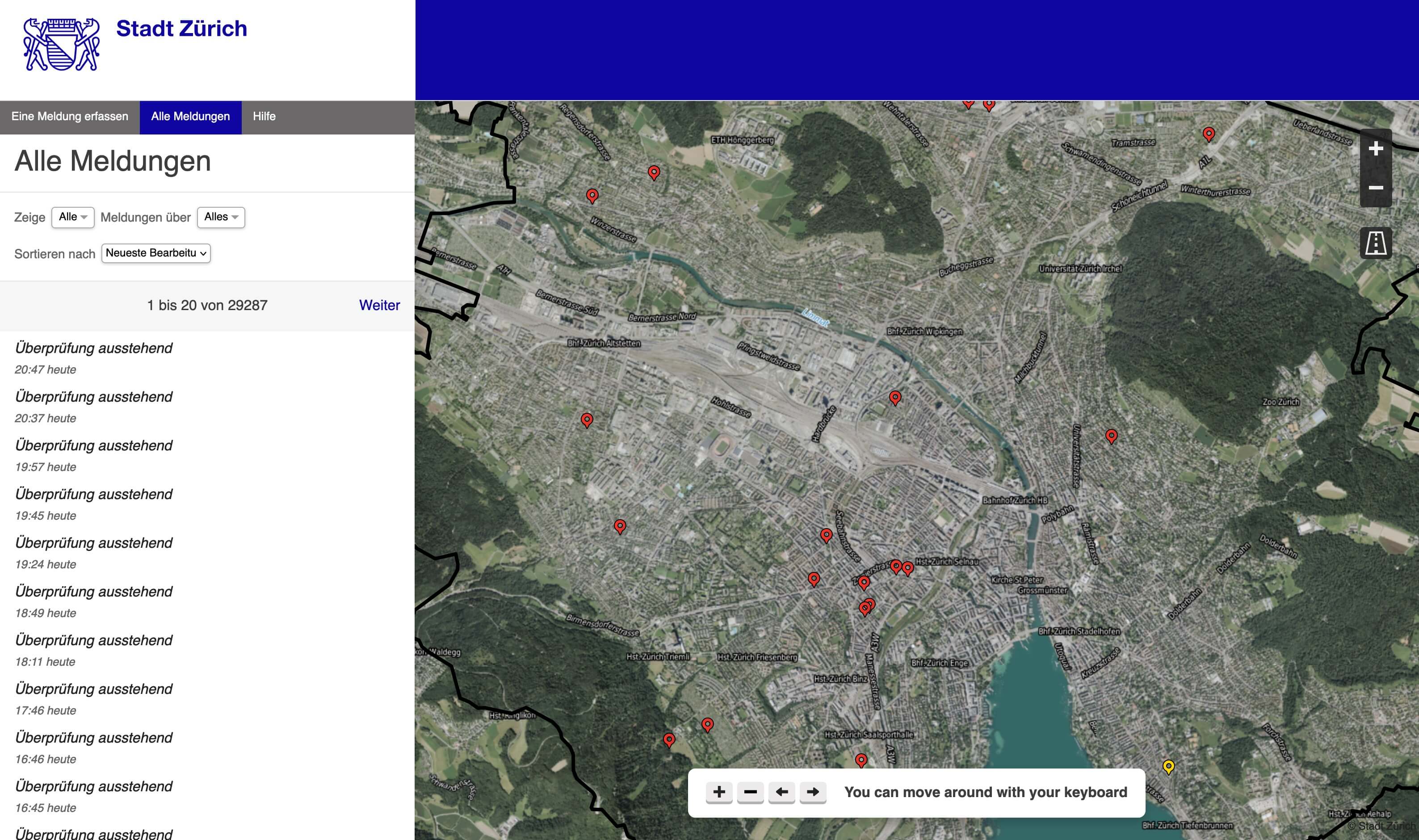This screenshot has height=840, width=1419.
Task: Select the red marker near Bahnhof Zürich HB
Action: click(1111, 436)
